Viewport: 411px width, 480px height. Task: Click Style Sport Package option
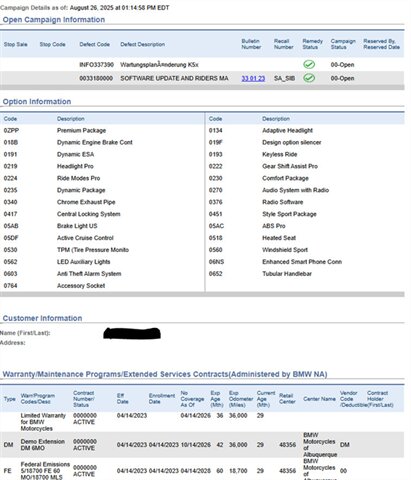coord(289,214)
